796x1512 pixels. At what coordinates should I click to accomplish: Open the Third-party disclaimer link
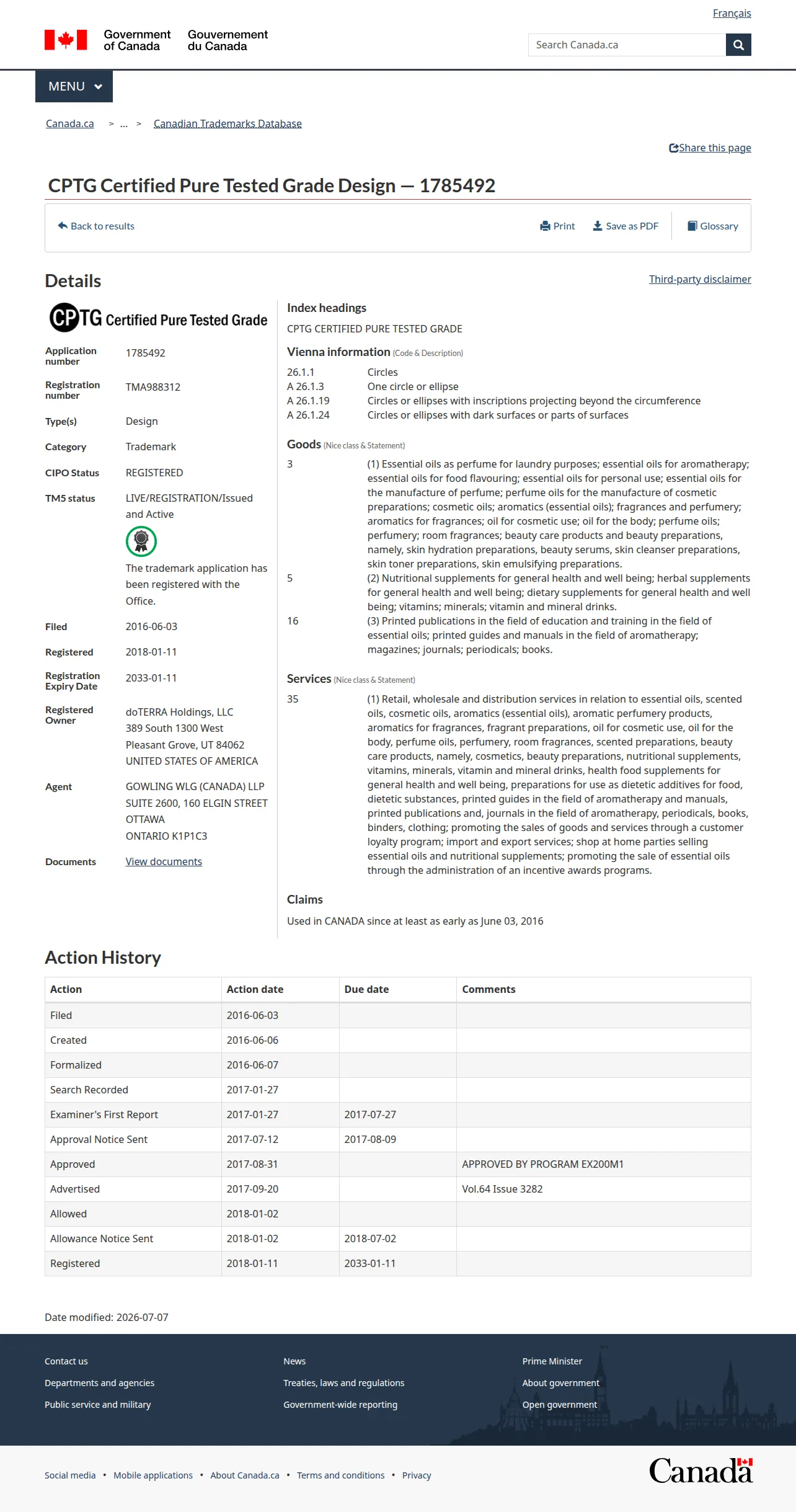pos(700,280)
